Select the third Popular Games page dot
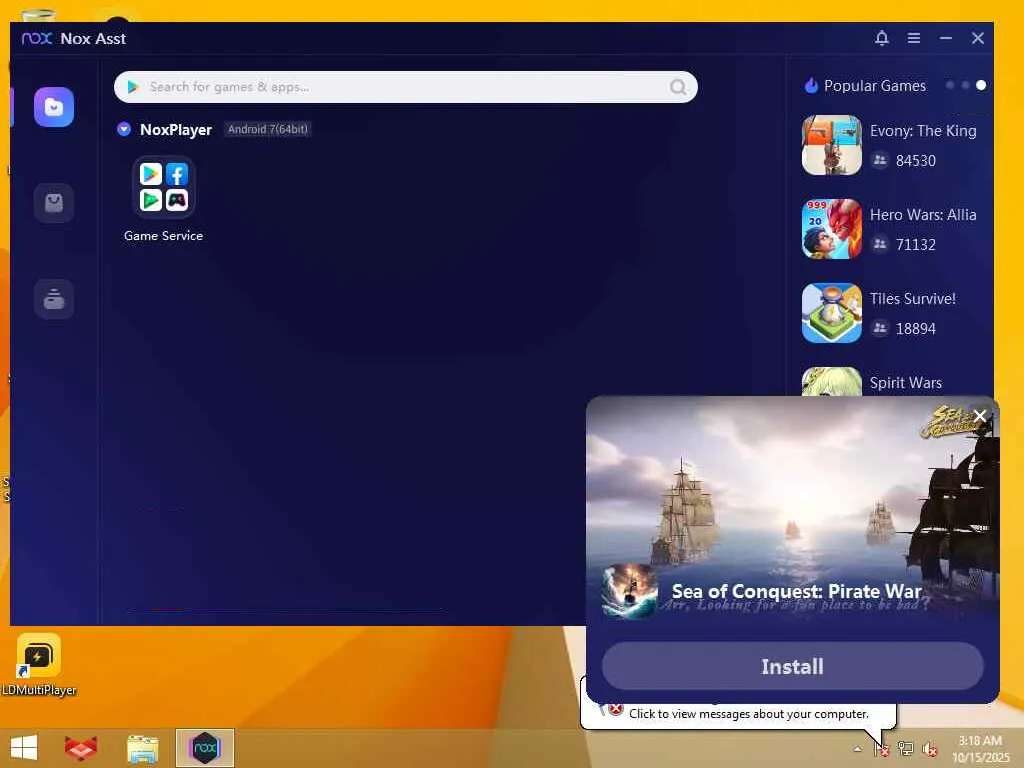This screenshot has height=768, width=1024. pos(981,86)
